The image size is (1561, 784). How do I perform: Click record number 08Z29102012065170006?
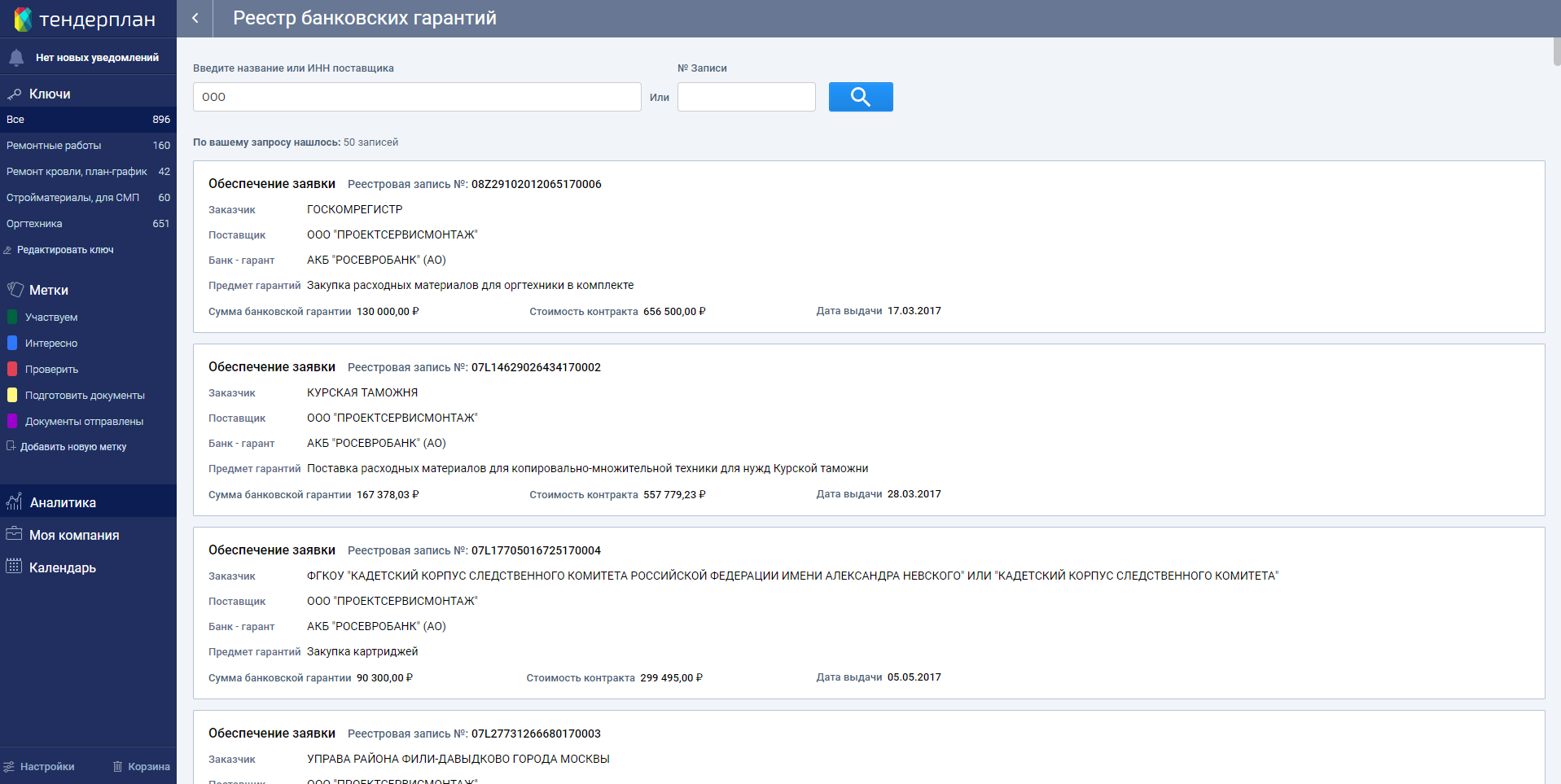(x=537, y=184)
